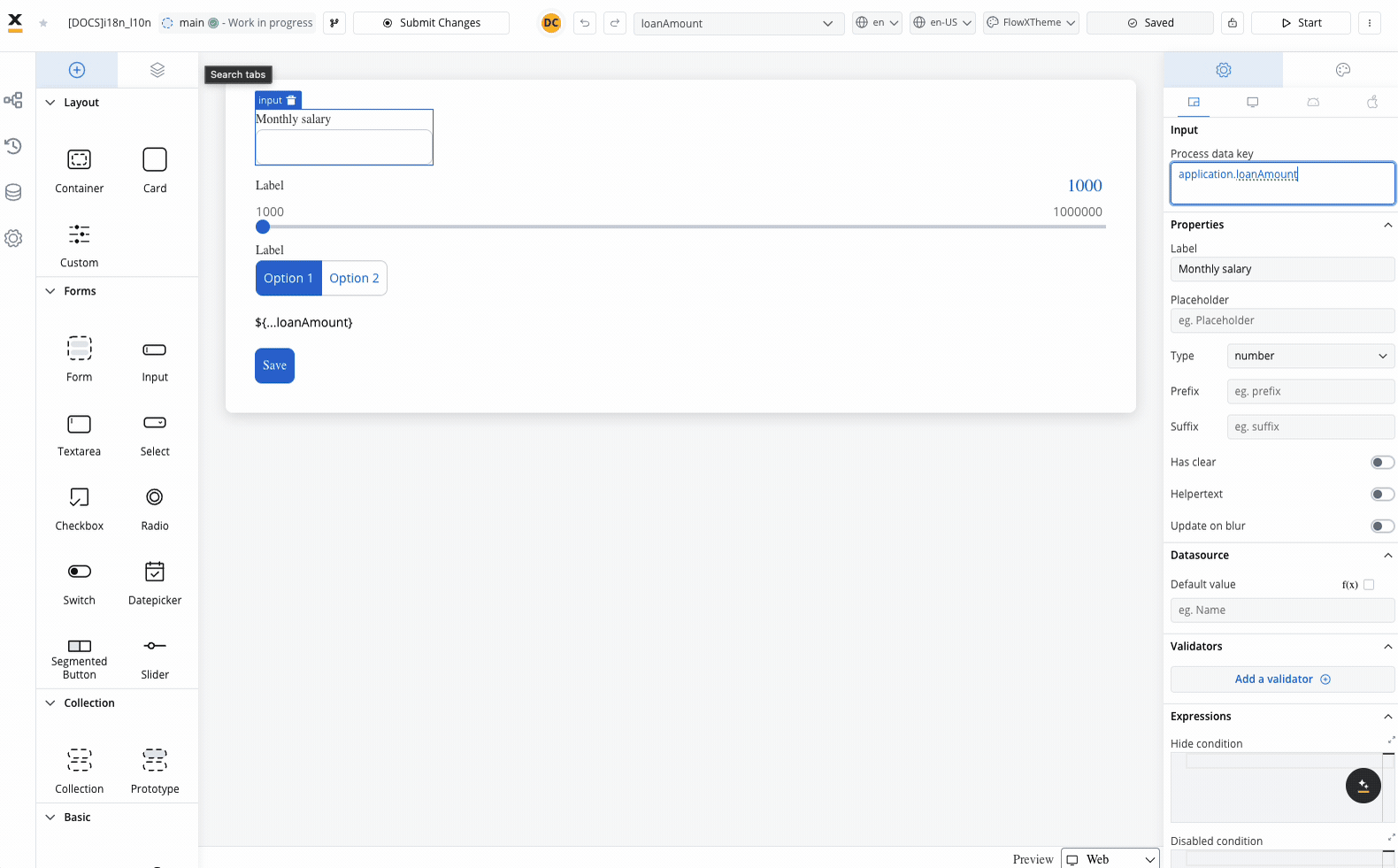Screen dimensions: 1398x868
Task: Select the Segmented Button component
Action: point(80,658)
